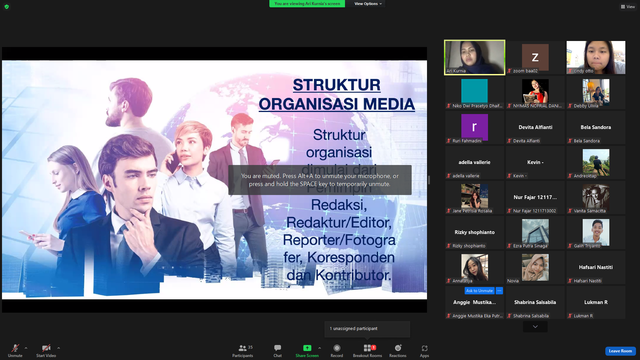Select Nur Fajar's tile

click(x=535, y=198)
